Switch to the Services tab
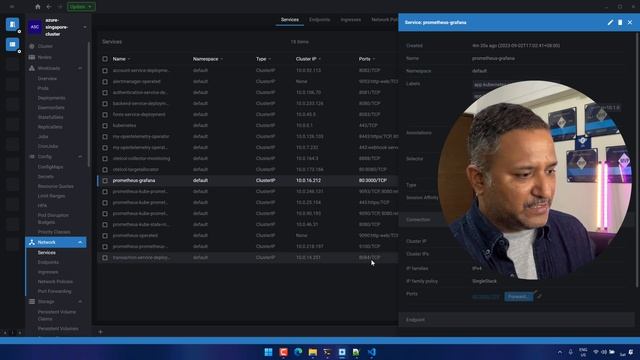 coord(290,20)
